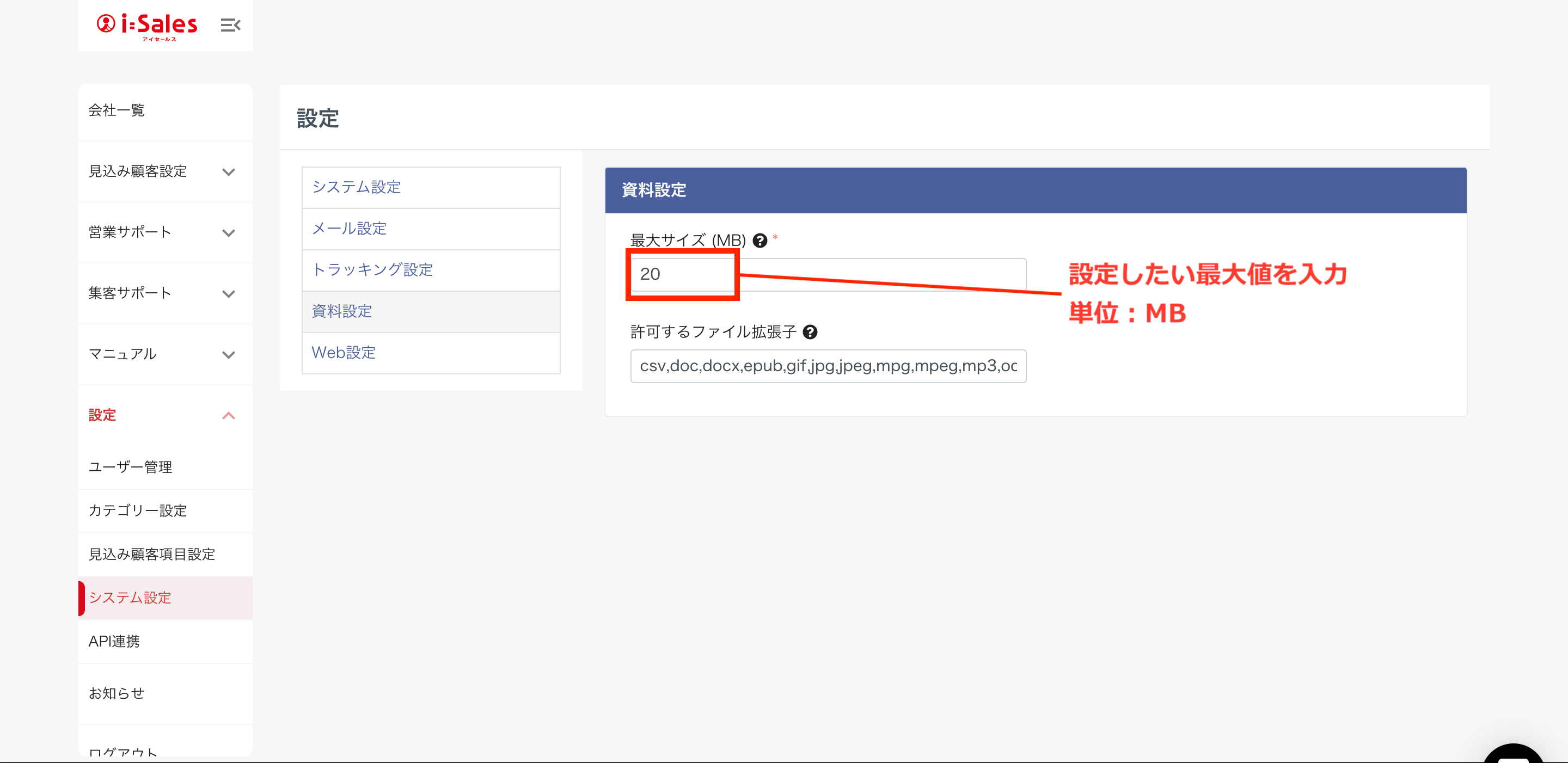Collapse the 設定 sidebar section

coord(228,416)
